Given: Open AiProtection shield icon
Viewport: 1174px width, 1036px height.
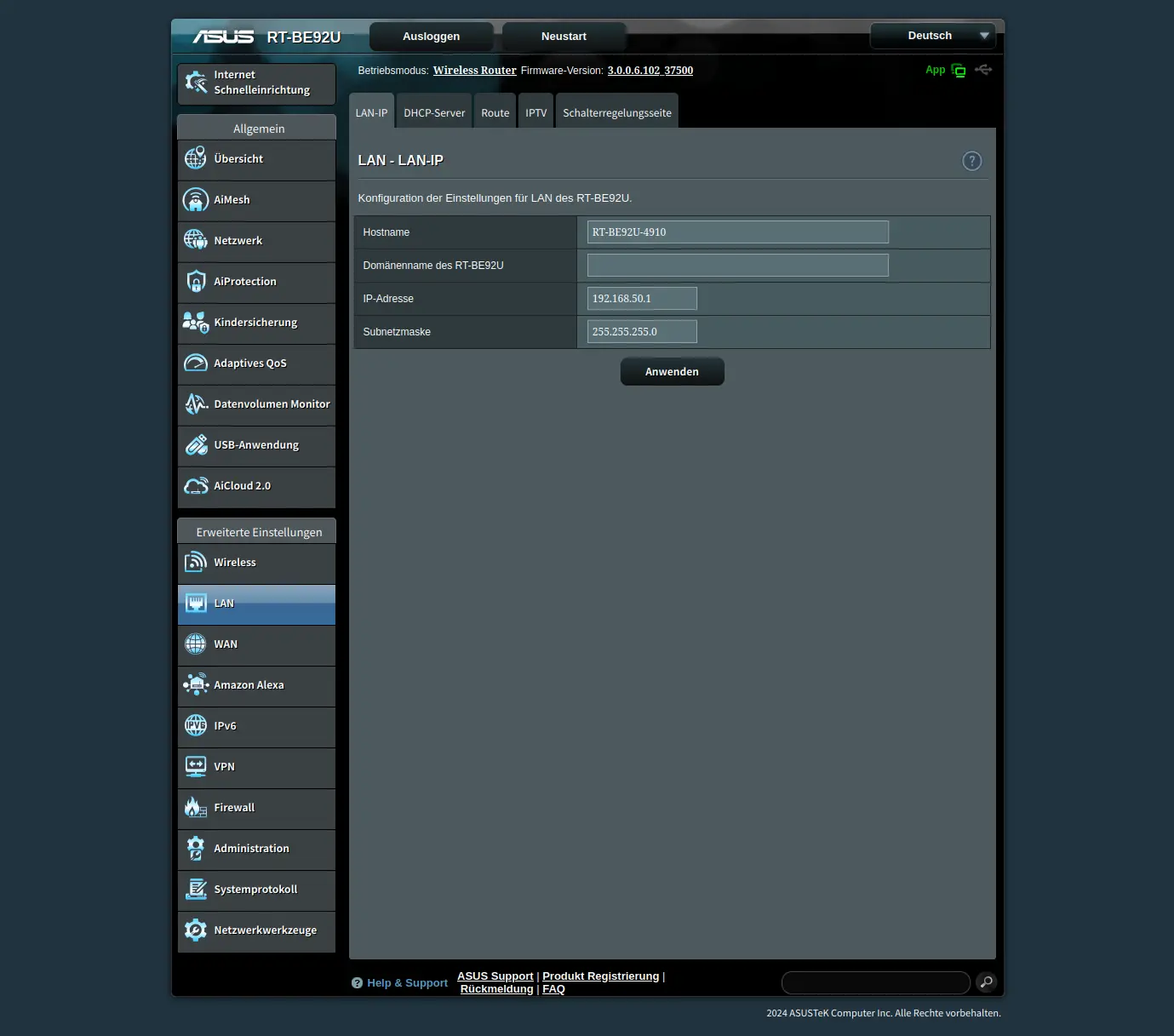Looking at the screenshot, I should 196,282.
